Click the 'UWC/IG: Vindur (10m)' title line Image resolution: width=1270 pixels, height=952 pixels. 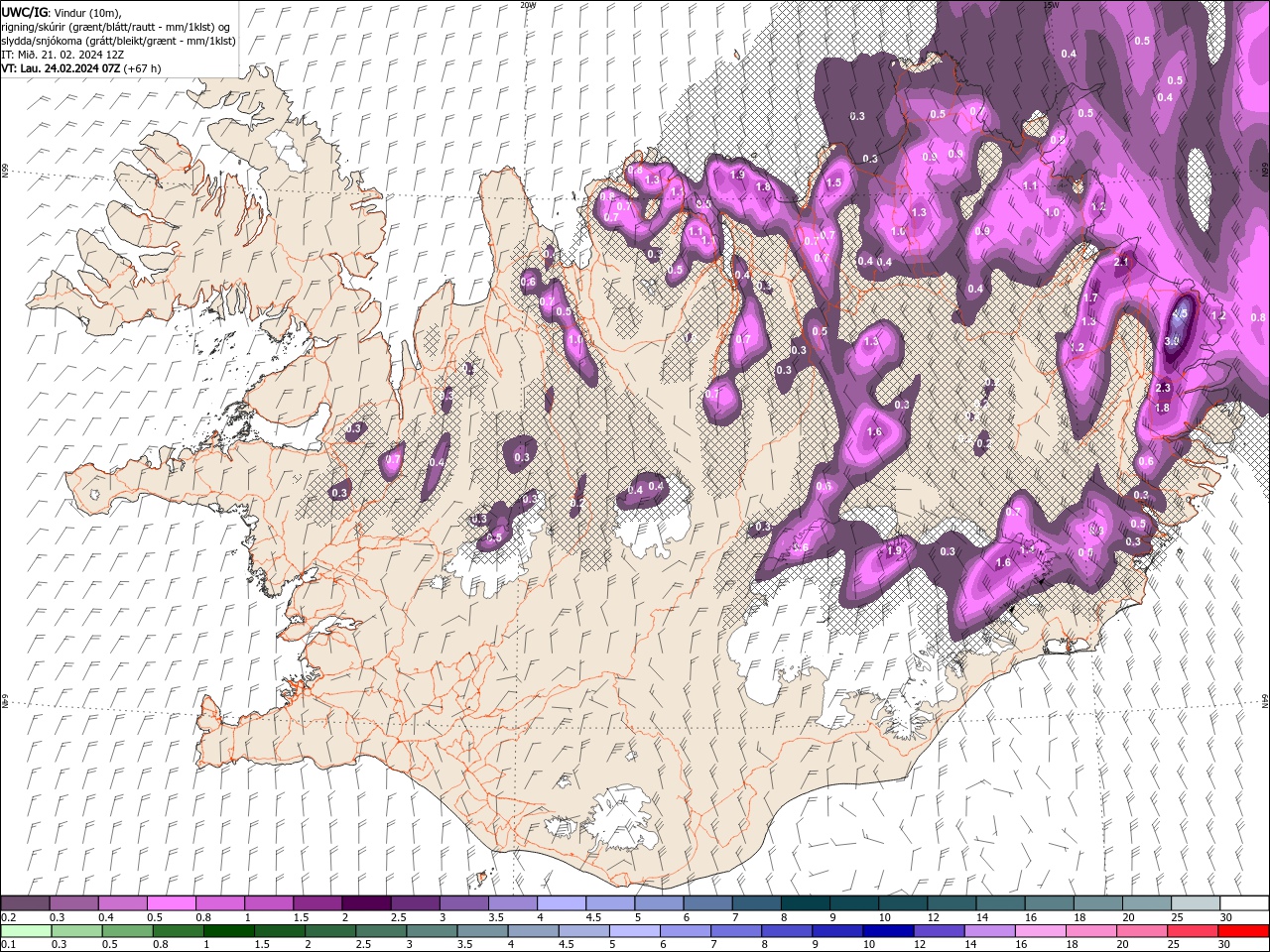tap(62, 12)
